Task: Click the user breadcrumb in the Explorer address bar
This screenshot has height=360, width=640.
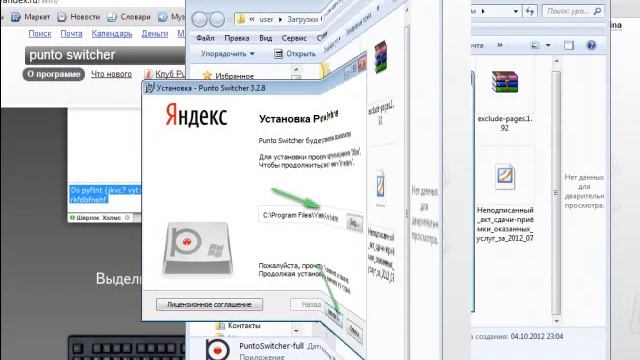Action: click(x=266, y=19)
